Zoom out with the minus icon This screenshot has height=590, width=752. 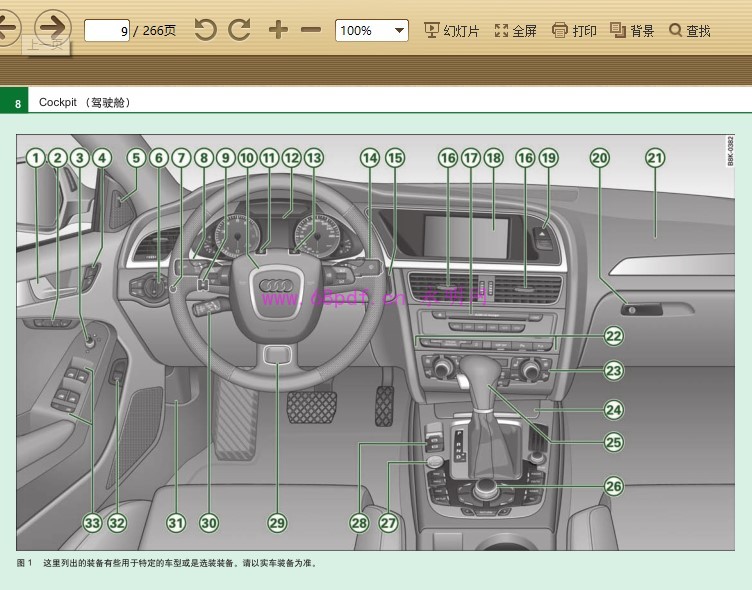(x=311, y=30)
